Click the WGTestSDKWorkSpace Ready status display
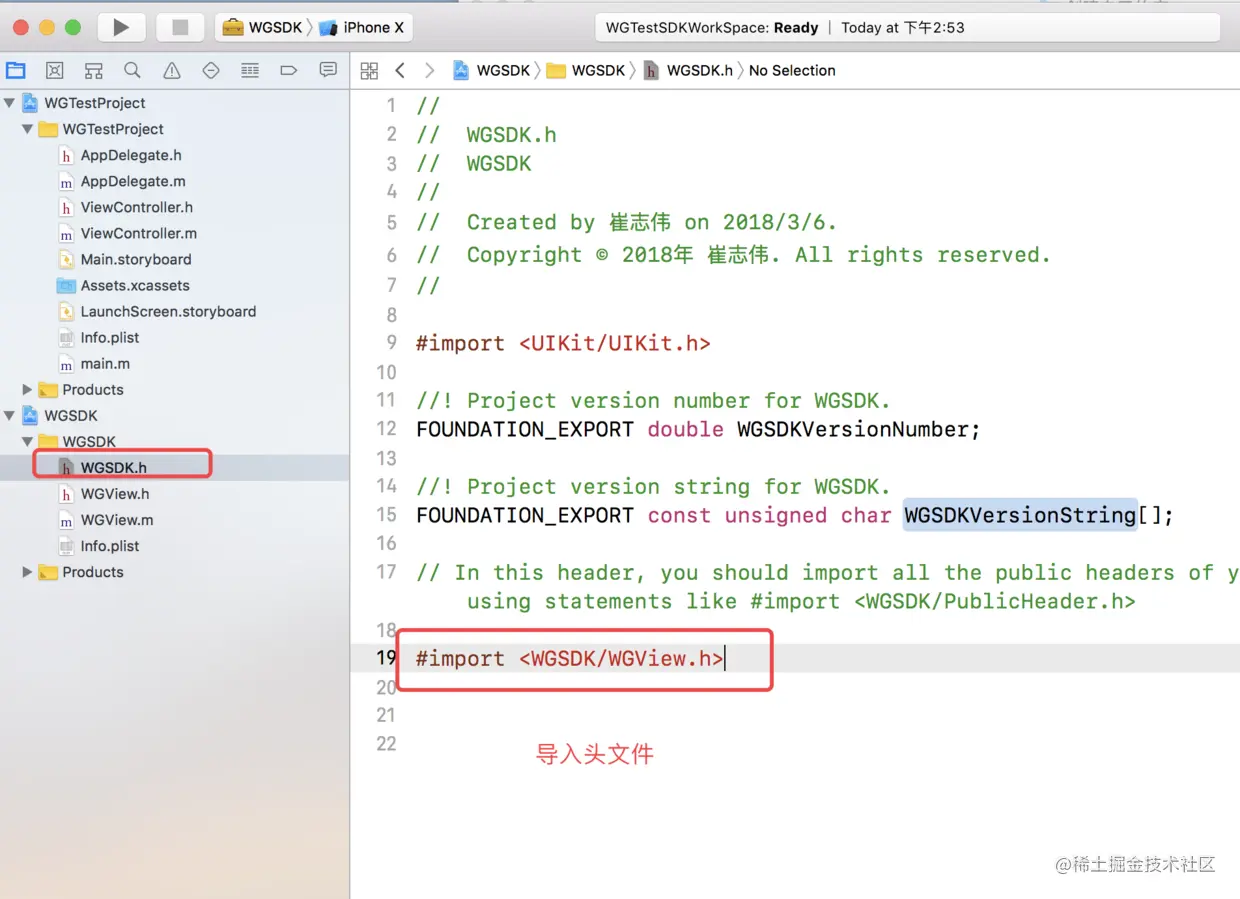This screenshot has width=1240, height=899. [x=906, y=27]
